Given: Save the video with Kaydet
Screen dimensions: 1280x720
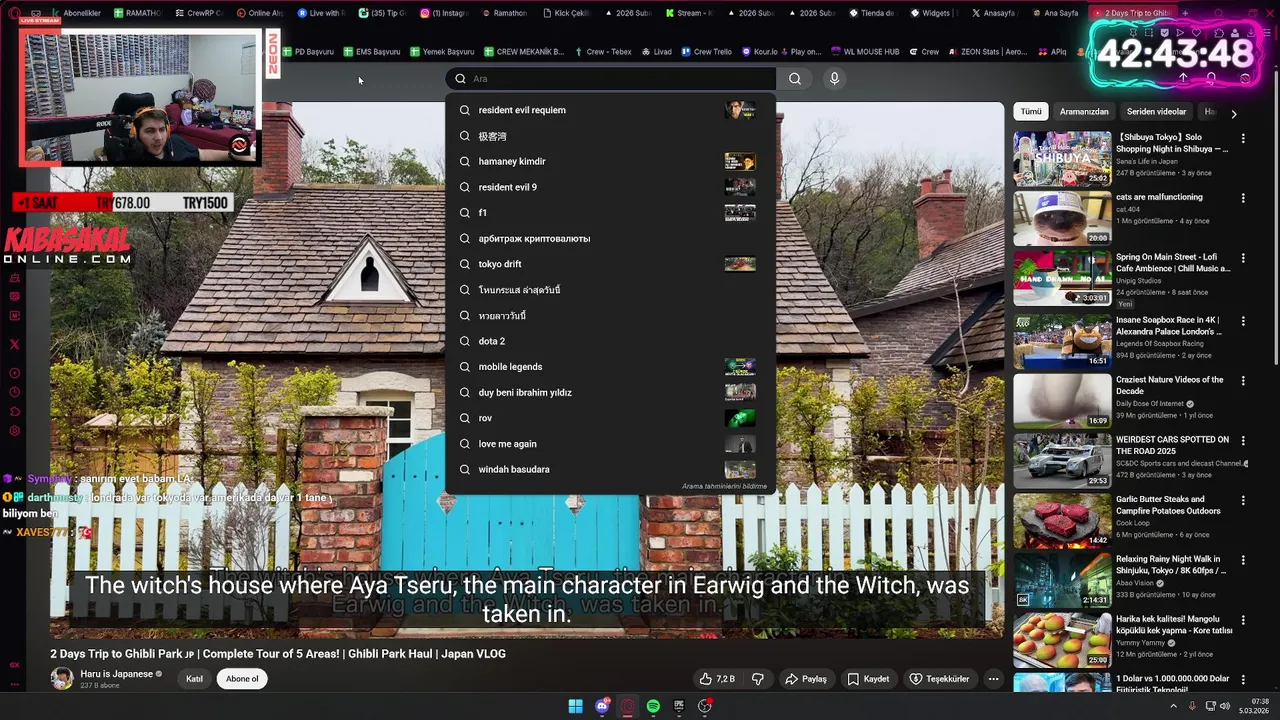Looking at the screenshot, I should click(868, 679).
